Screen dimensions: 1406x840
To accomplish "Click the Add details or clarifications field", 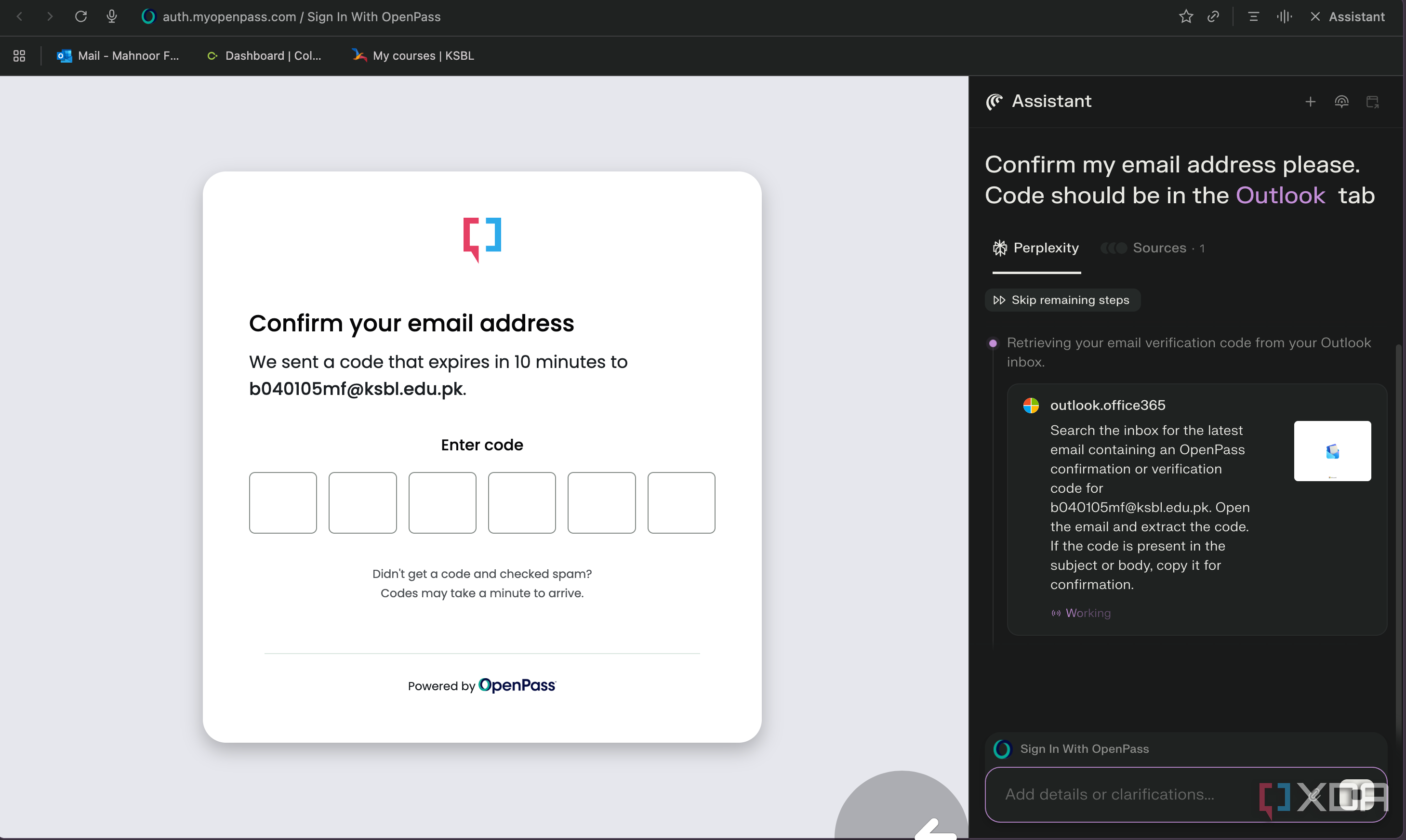I will (1186, 794).
